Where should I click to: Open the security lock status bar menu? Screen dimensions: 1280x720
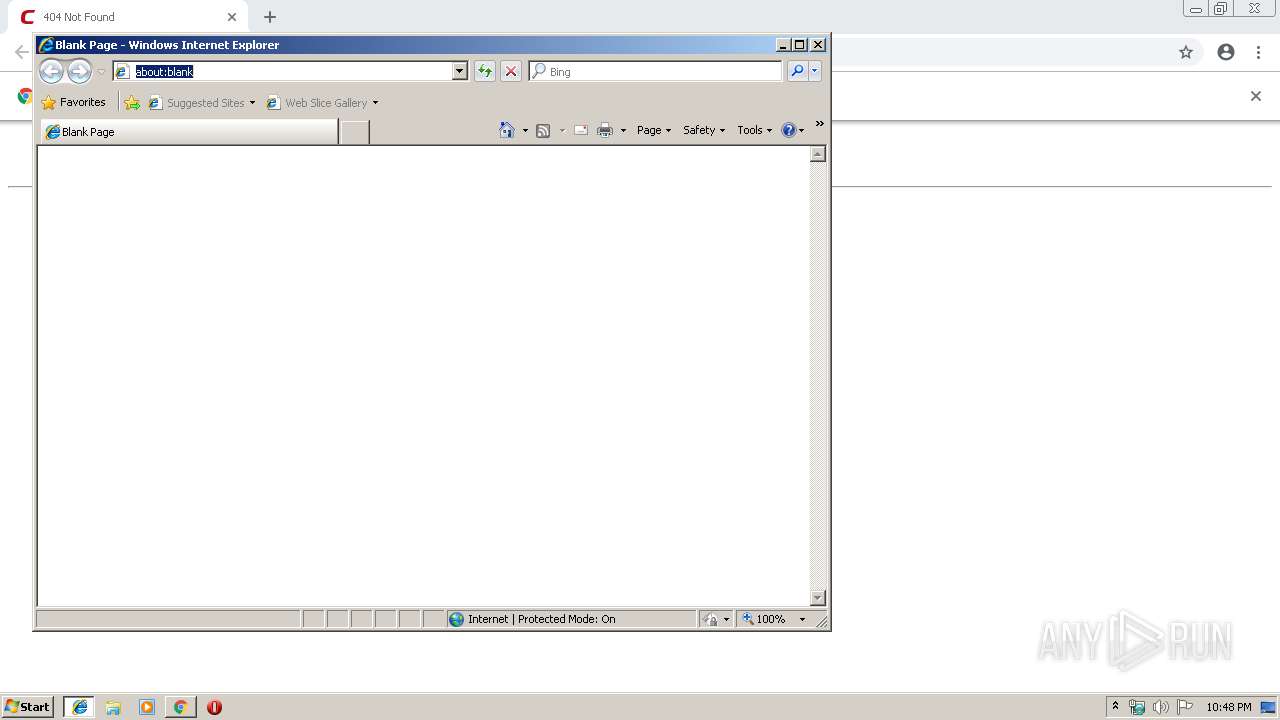(716, 619)
